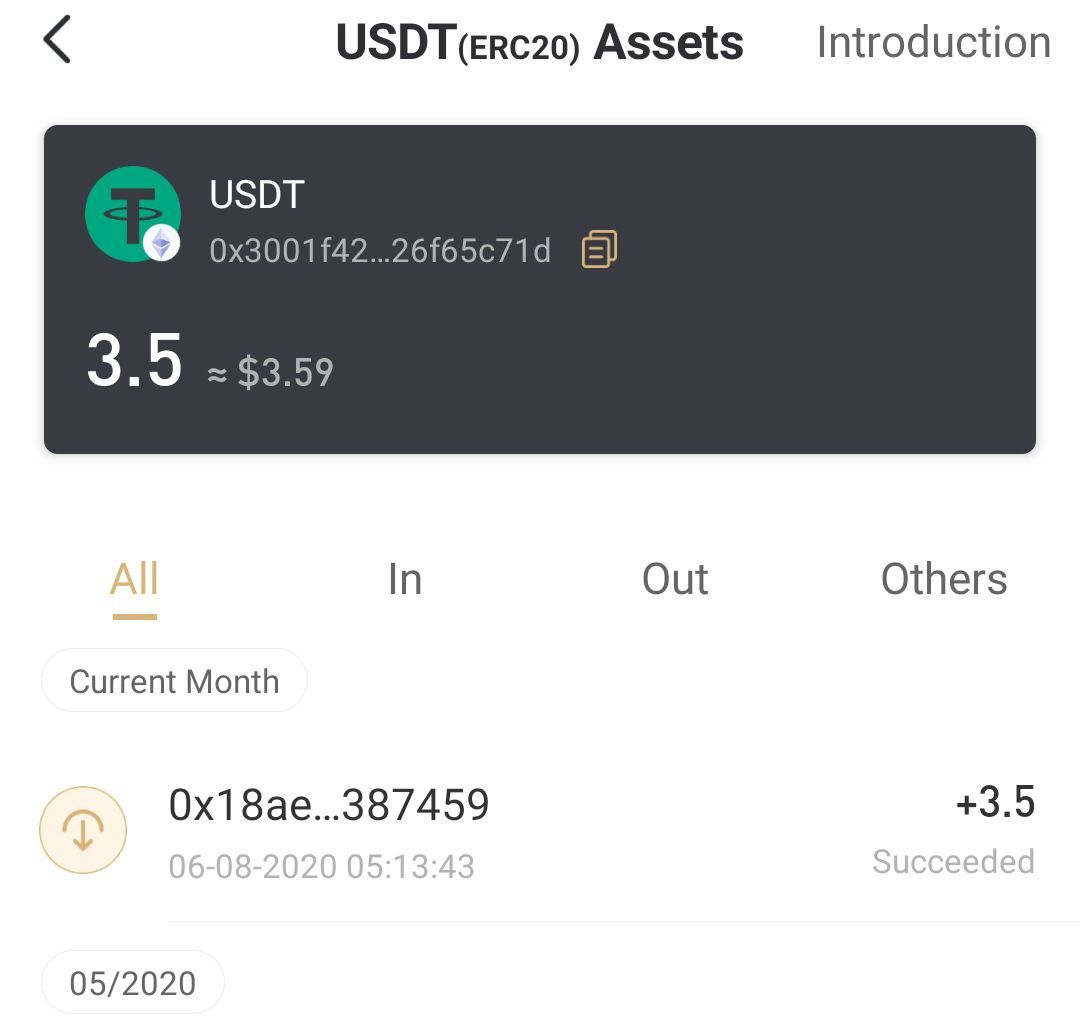
Task: Click wallet address 0x3001f42...26f65c71d
Action: click(x=380, y=250)
